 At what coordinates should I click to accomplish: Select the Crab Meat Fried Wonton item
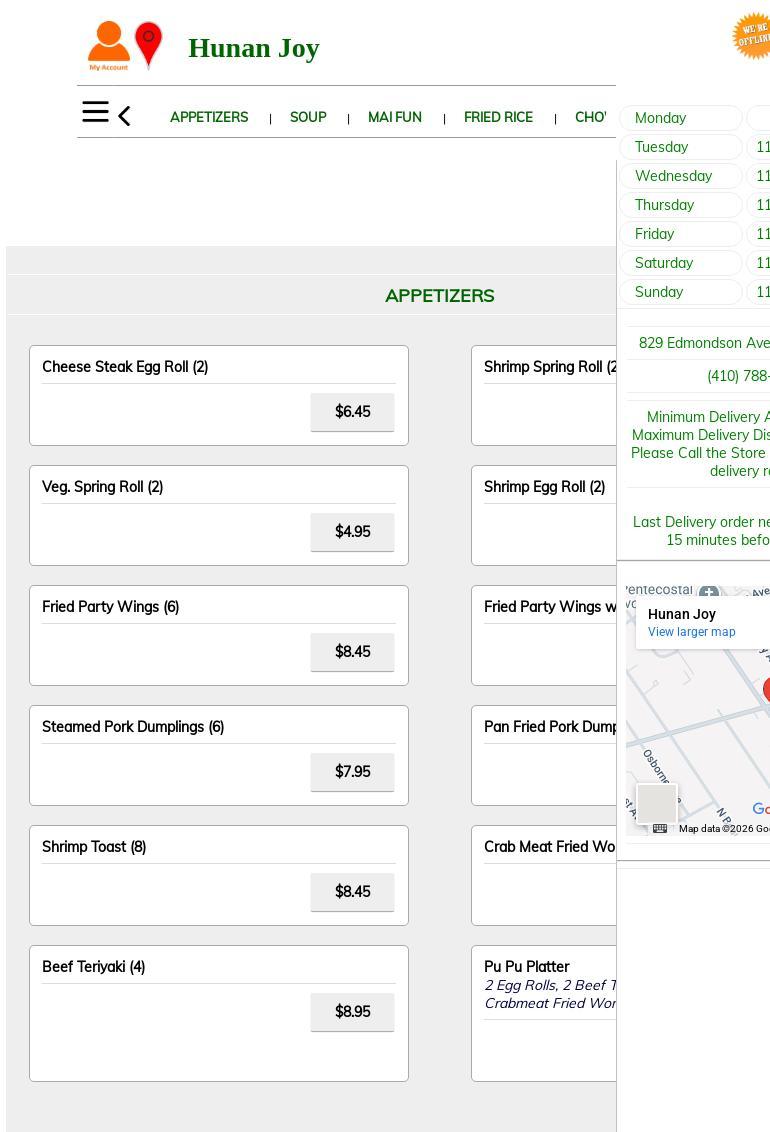pyautogui.click(x=550, y=846)
